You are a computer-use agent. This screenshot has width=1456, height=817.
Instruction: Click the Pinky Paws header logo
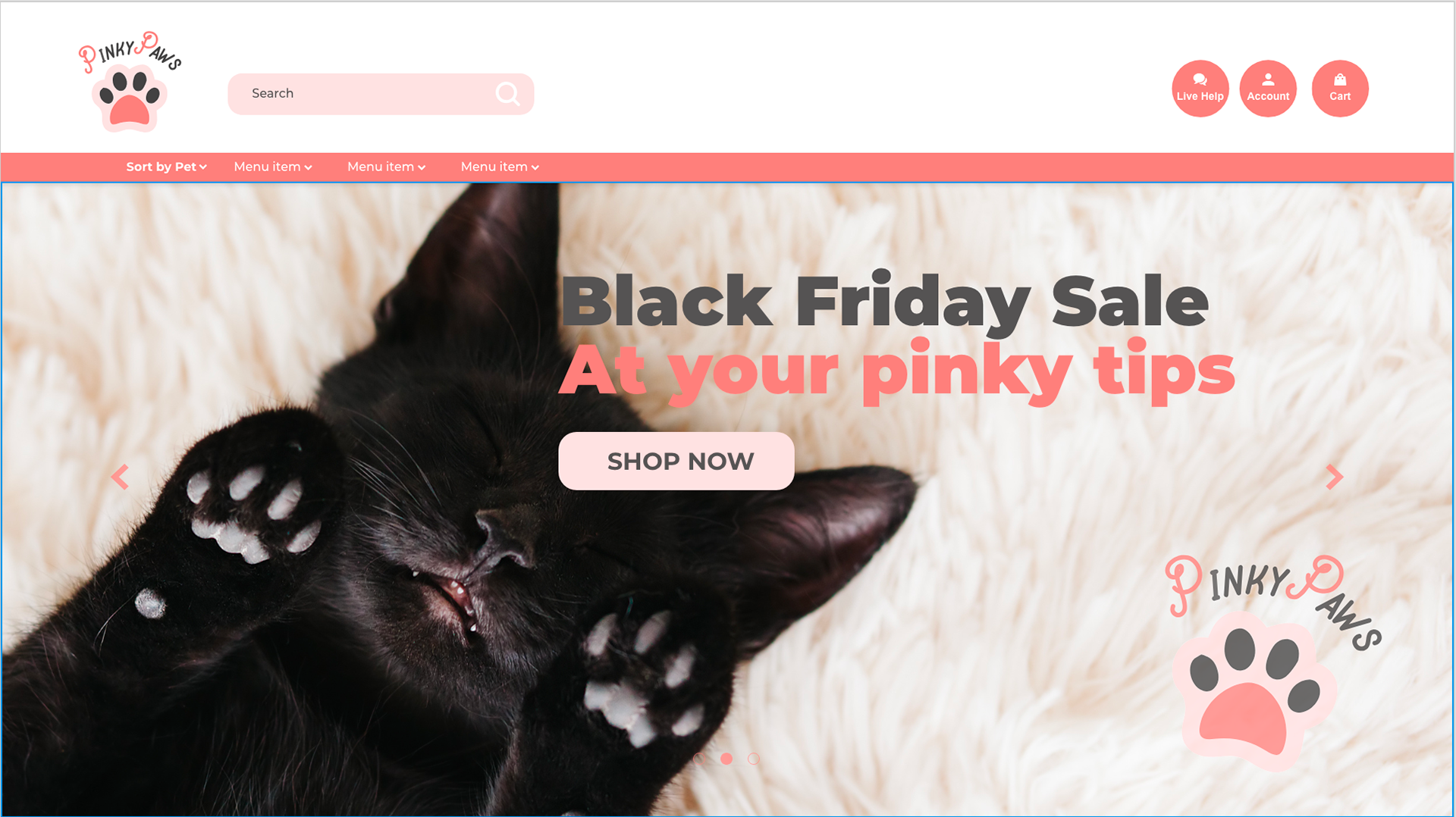click(130, 82)
